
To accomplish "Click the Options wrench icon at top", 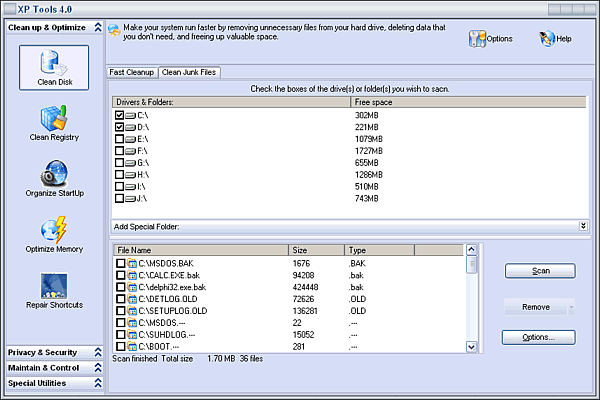I will (477, 39).
